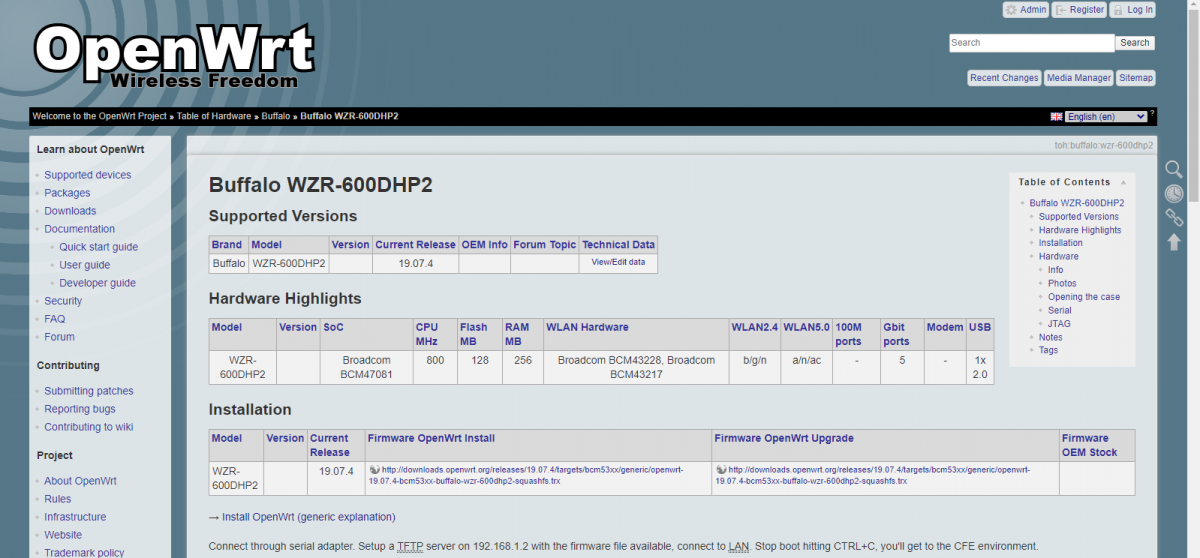Collapse the Table of Contents box
Image resolution: width=1200 pixels, height=558 pixels.
tap(1123, 182)
